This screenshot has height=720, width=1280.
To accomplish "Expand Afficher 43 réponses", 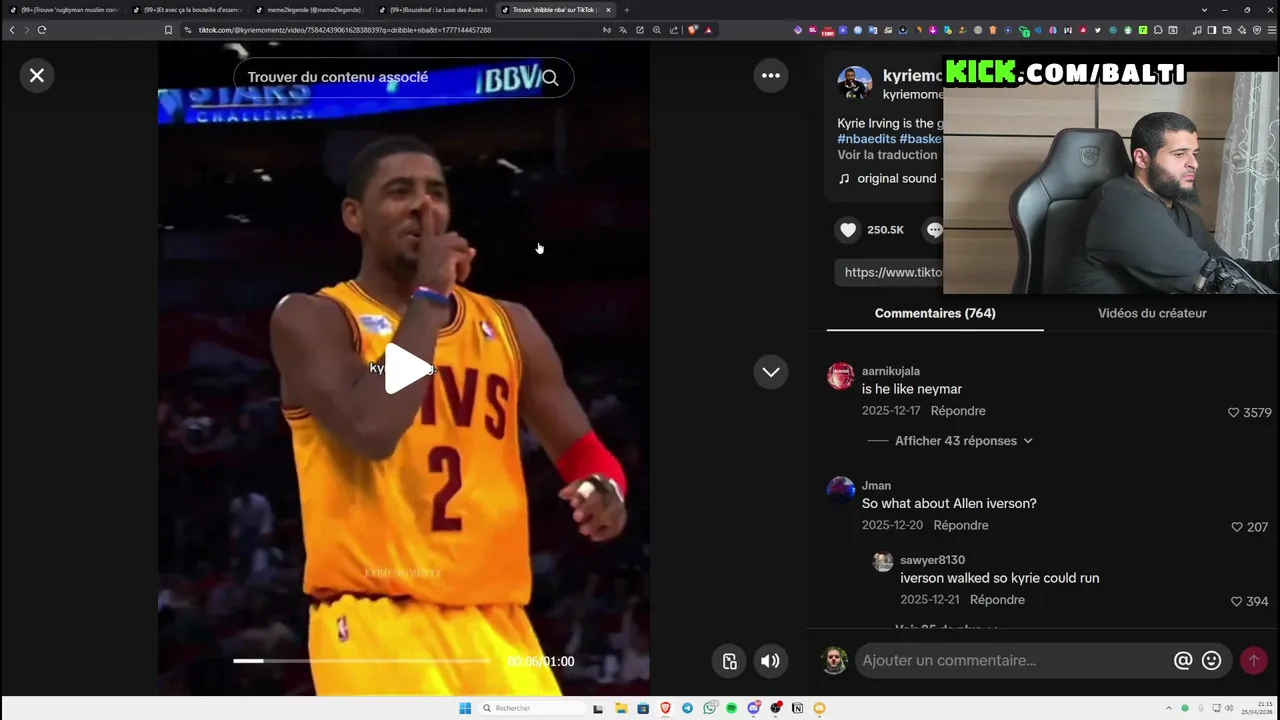I will coord(963,441).
